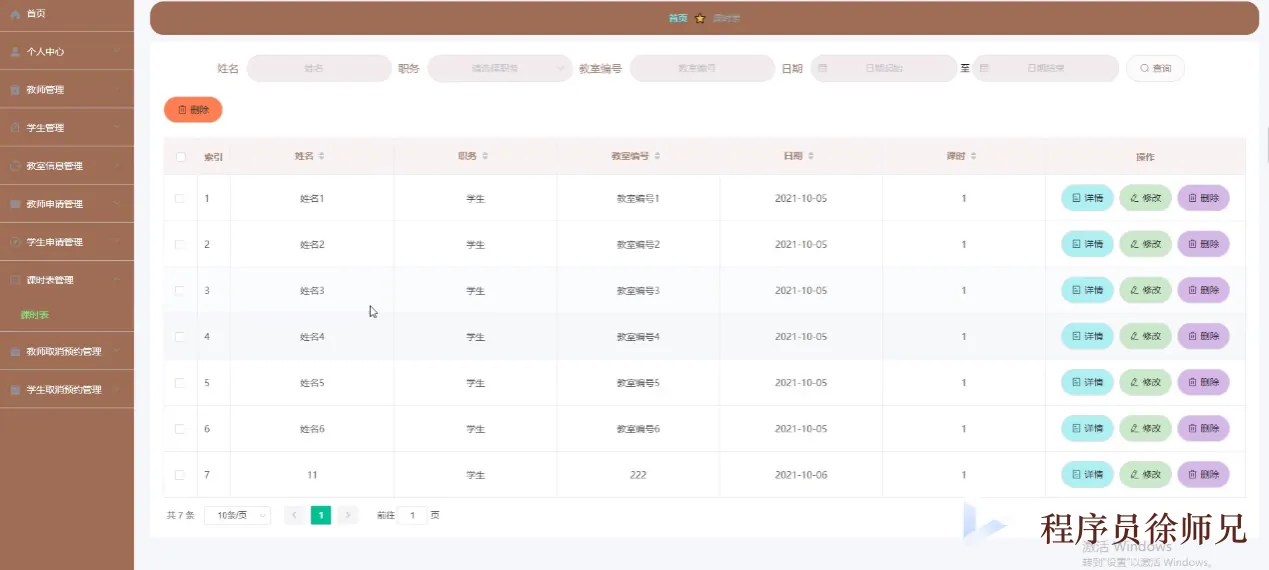Check the checkbox for row 姓名6
The image size is (1269, 570).
[180, 428]
